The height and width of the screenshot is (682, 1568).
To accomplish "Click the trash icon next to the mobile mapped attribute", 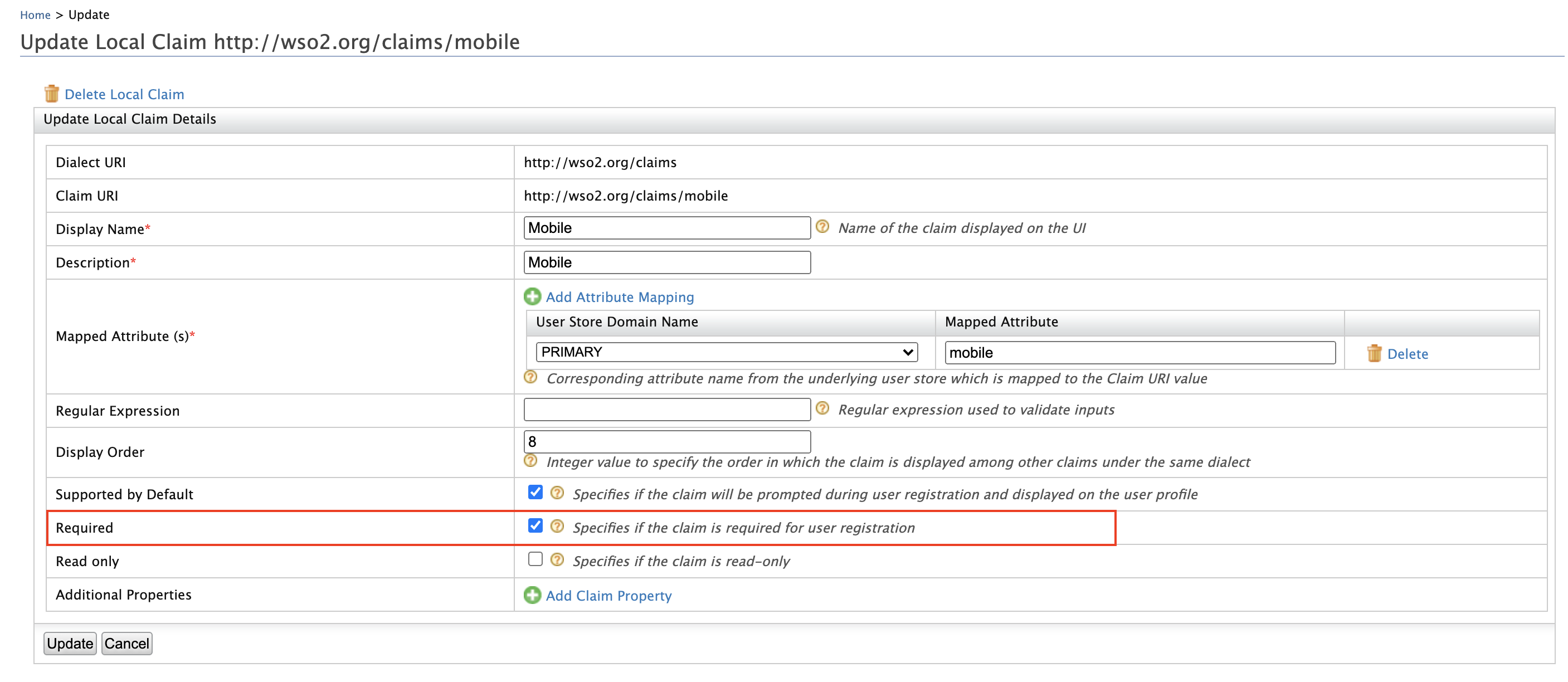I will (1374, 353).
